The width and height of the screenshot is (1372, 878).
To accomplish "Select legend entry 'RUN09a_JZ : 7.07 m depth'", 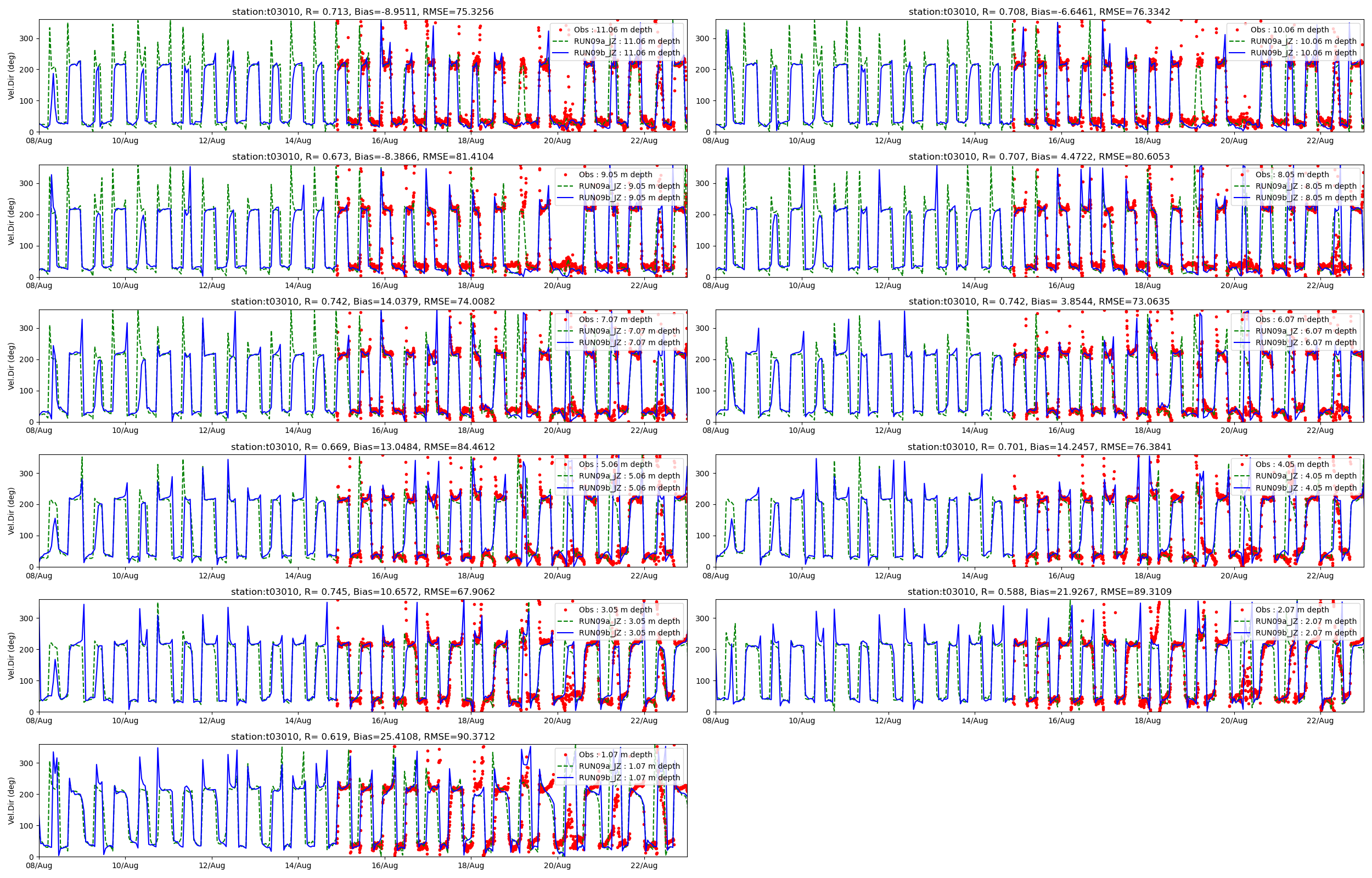I will coord(629,331).
